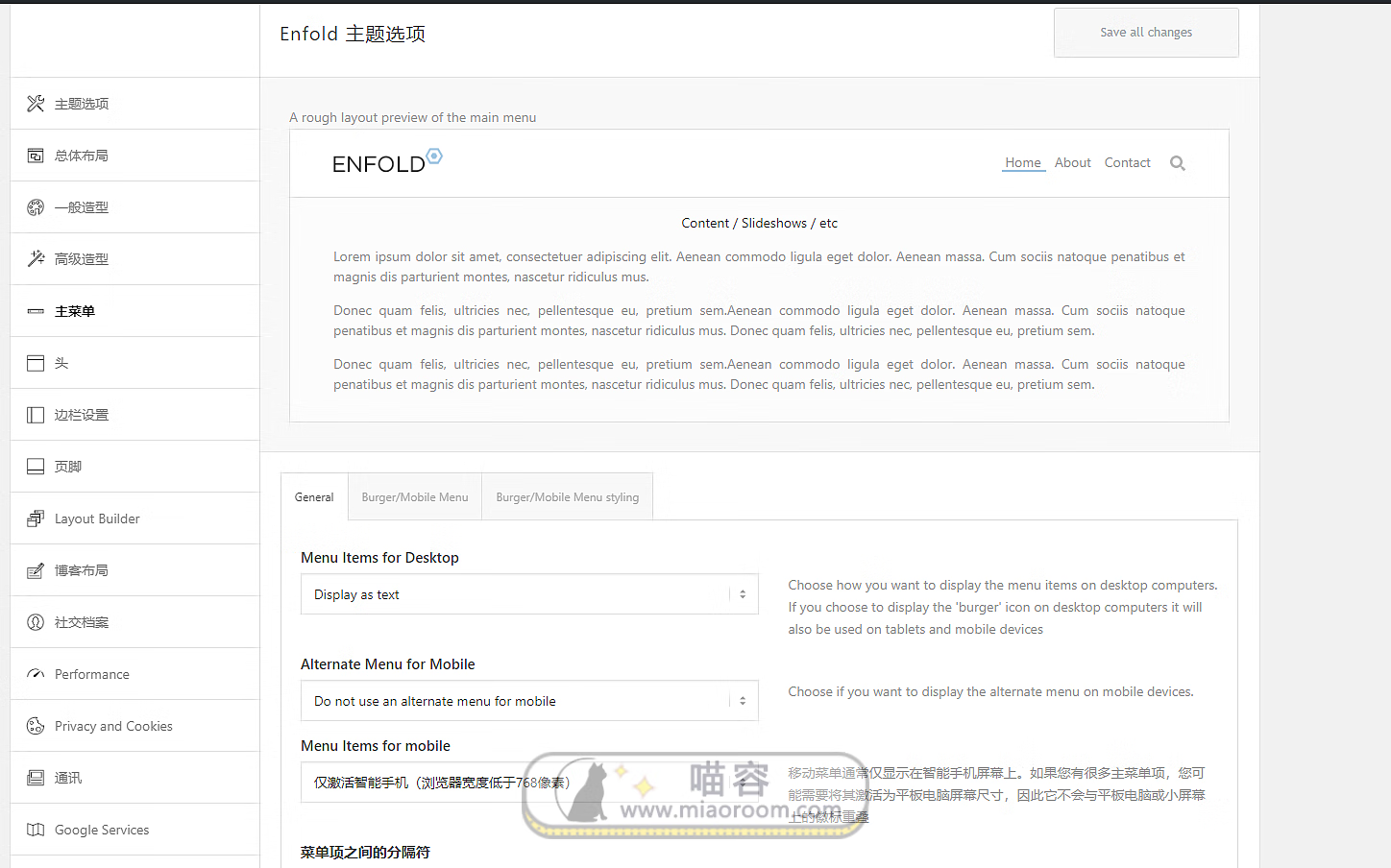Switch to the General tab
Image resolution: width=1391 pixels, height=868 pixels.
tap(314, 497)
